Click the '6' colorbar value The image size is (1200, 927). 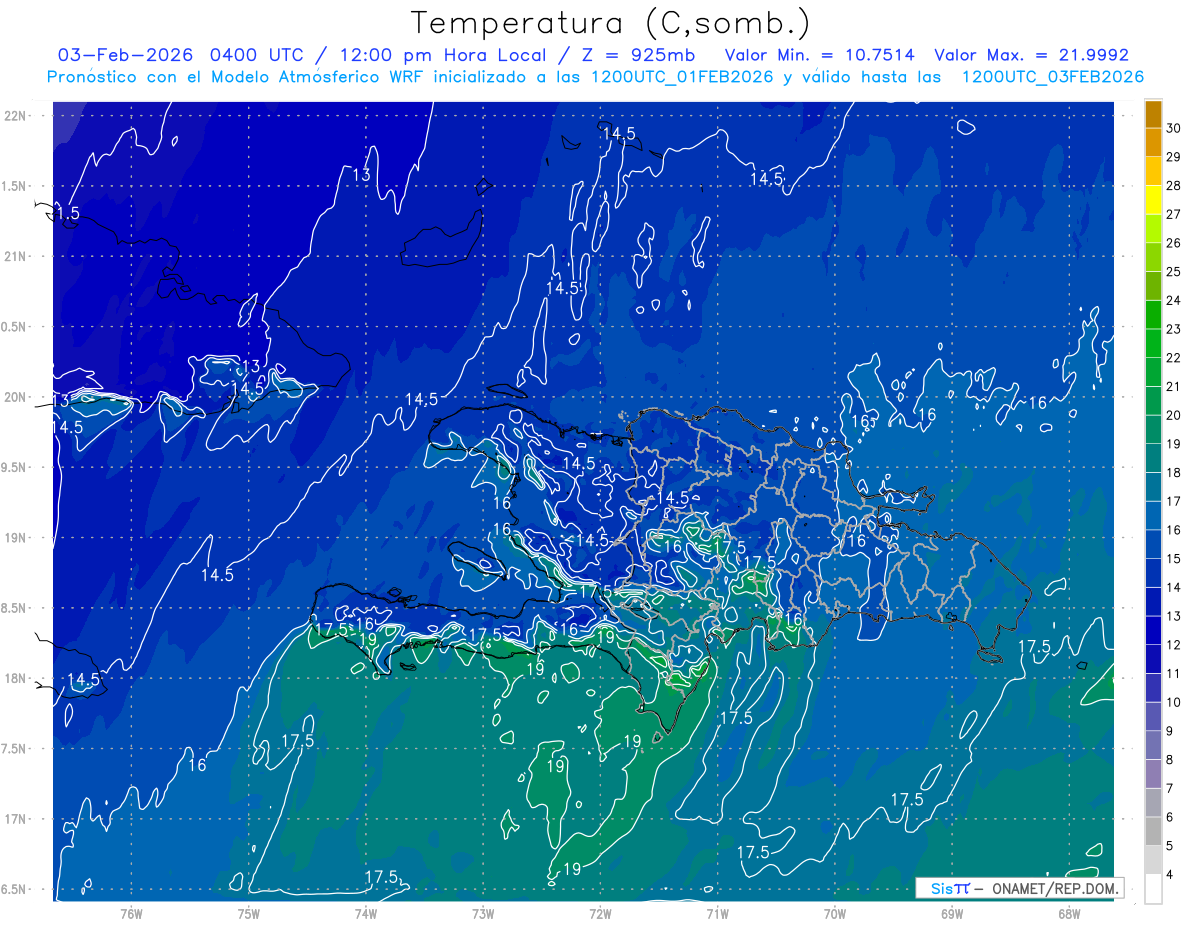click(1171, 817)
